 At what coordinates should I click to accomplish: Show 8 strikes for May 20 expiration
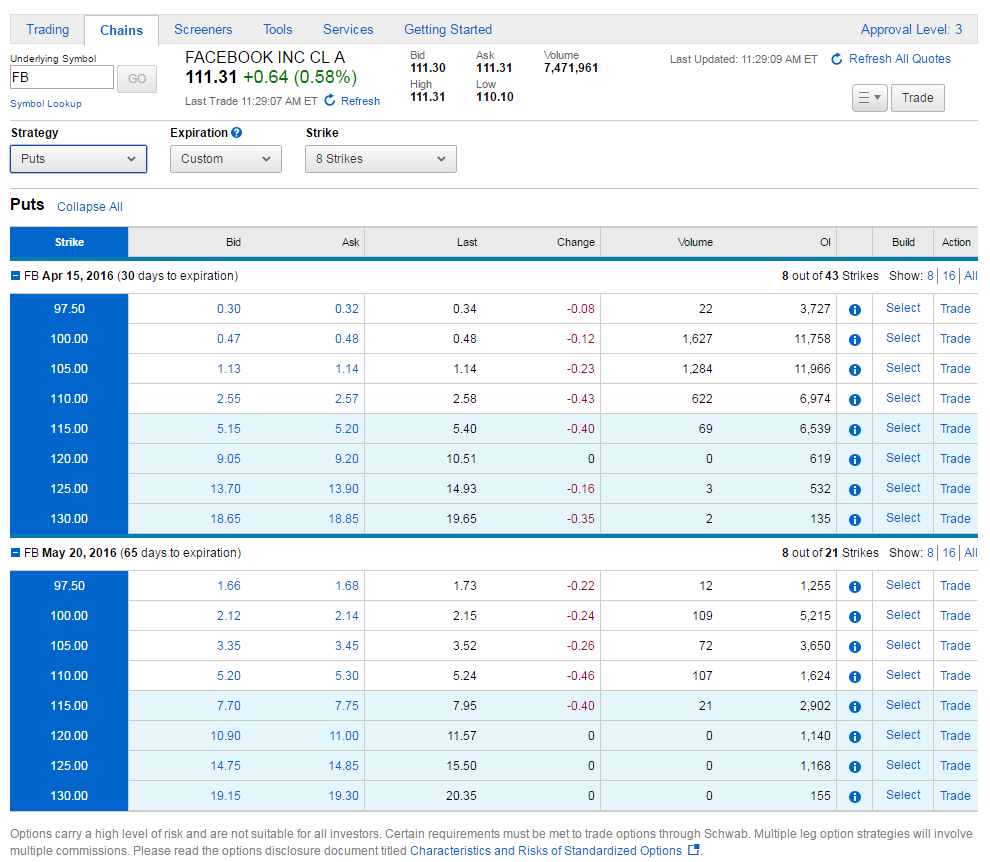[930, 553]
